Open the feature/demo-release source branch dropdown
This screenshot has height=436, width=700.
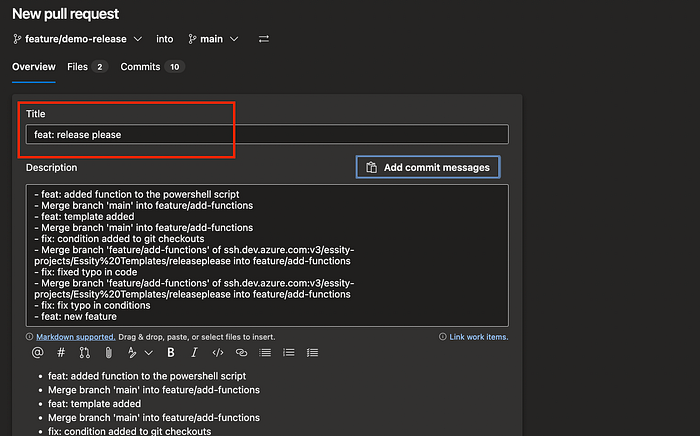coord(78,39)
